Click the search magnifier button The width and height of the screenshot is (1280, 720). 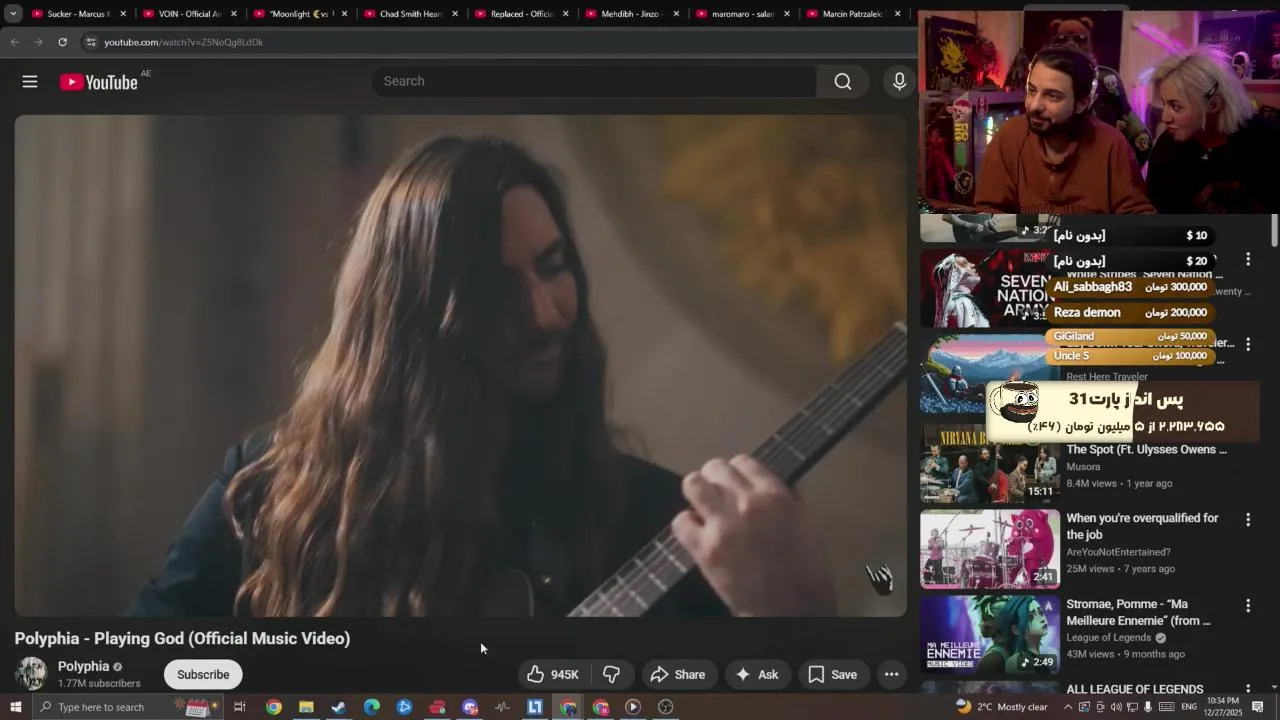843,82
